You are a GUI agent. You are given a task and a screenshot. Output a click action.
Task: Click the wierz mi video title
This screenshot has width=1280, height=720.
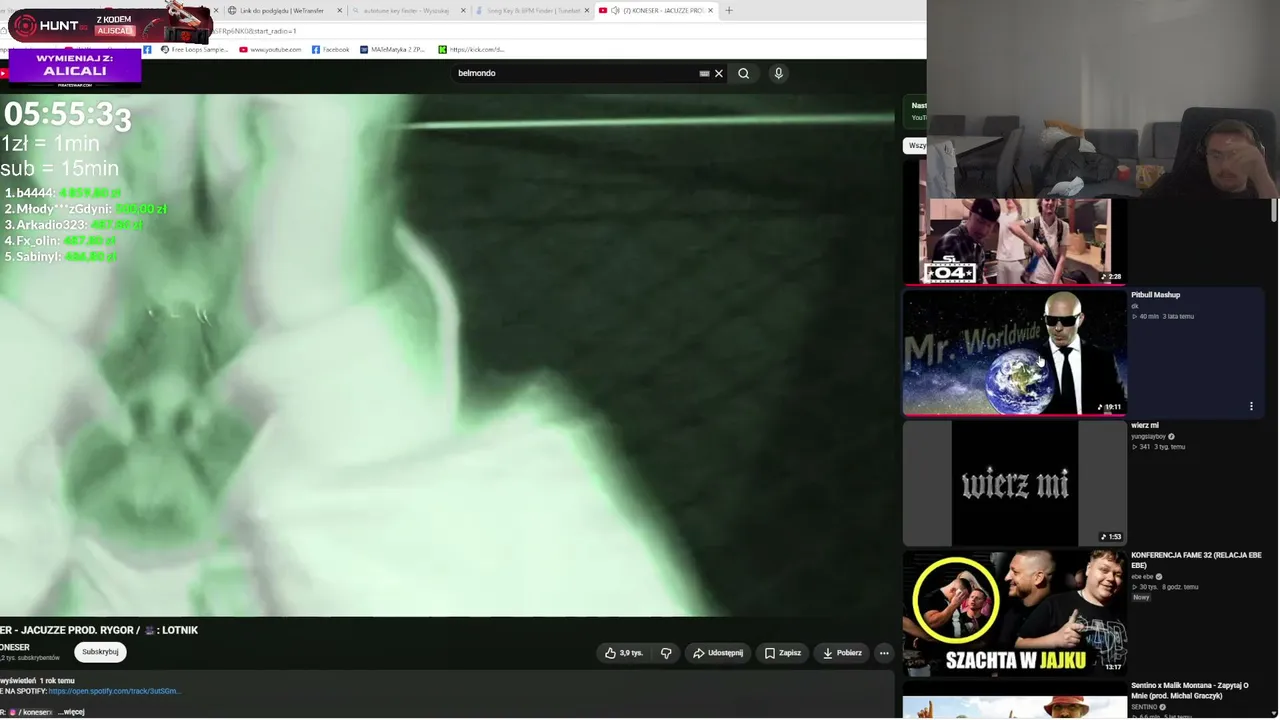(x=1145, y=426)
